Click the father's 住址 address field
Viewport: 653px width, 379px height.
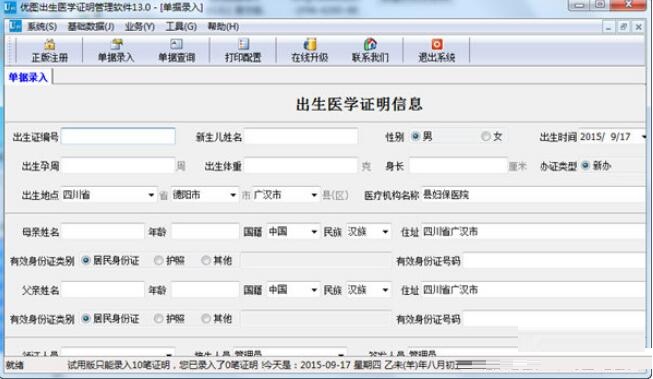(x=533, y=290)
